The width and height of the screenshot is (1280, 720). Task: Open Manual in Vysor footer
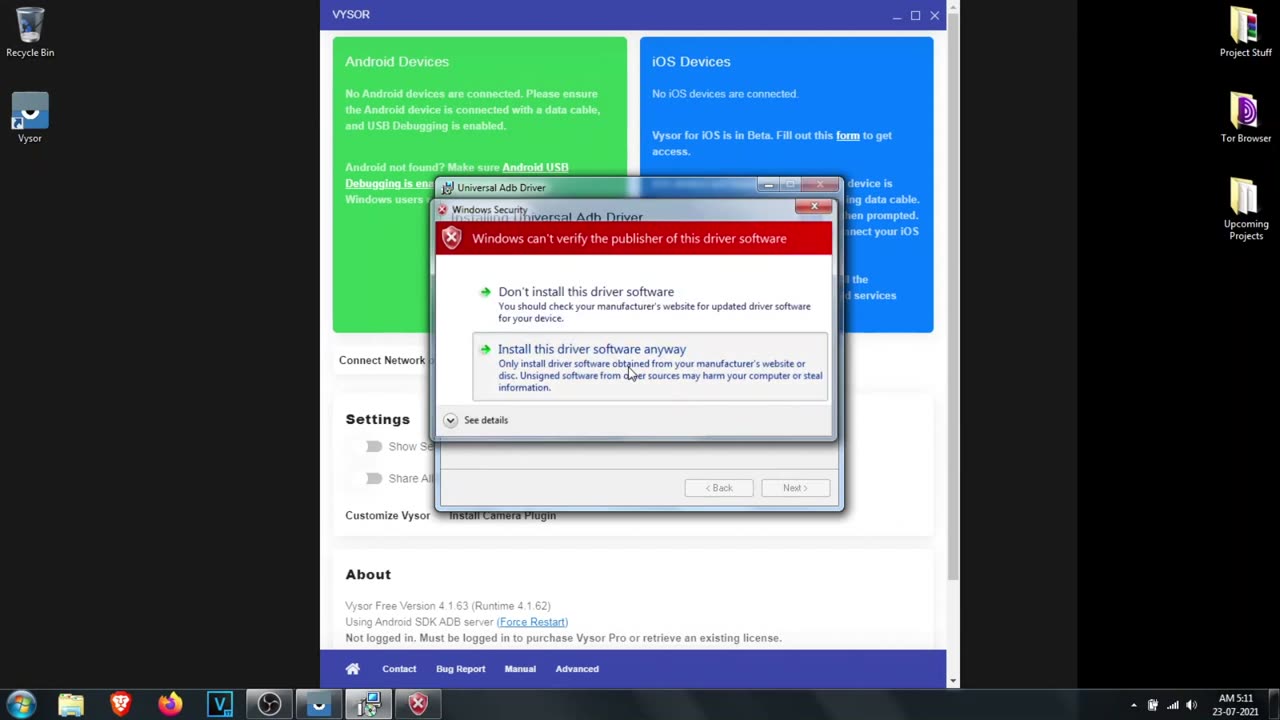[x=520, y=669]
